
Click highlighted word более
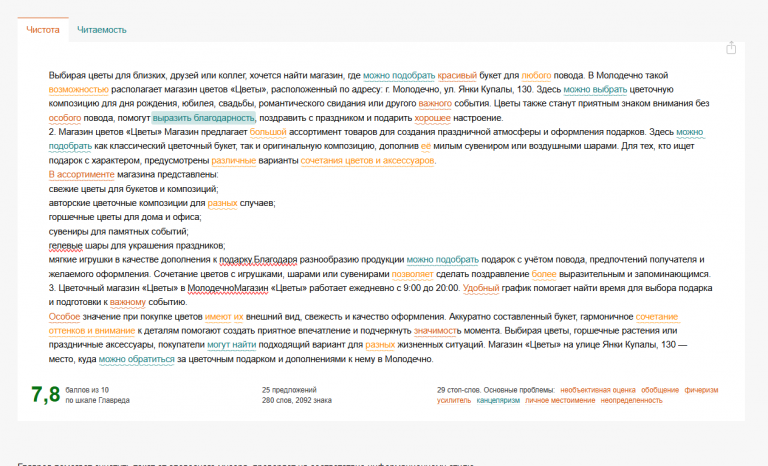[x=544, y=274]
